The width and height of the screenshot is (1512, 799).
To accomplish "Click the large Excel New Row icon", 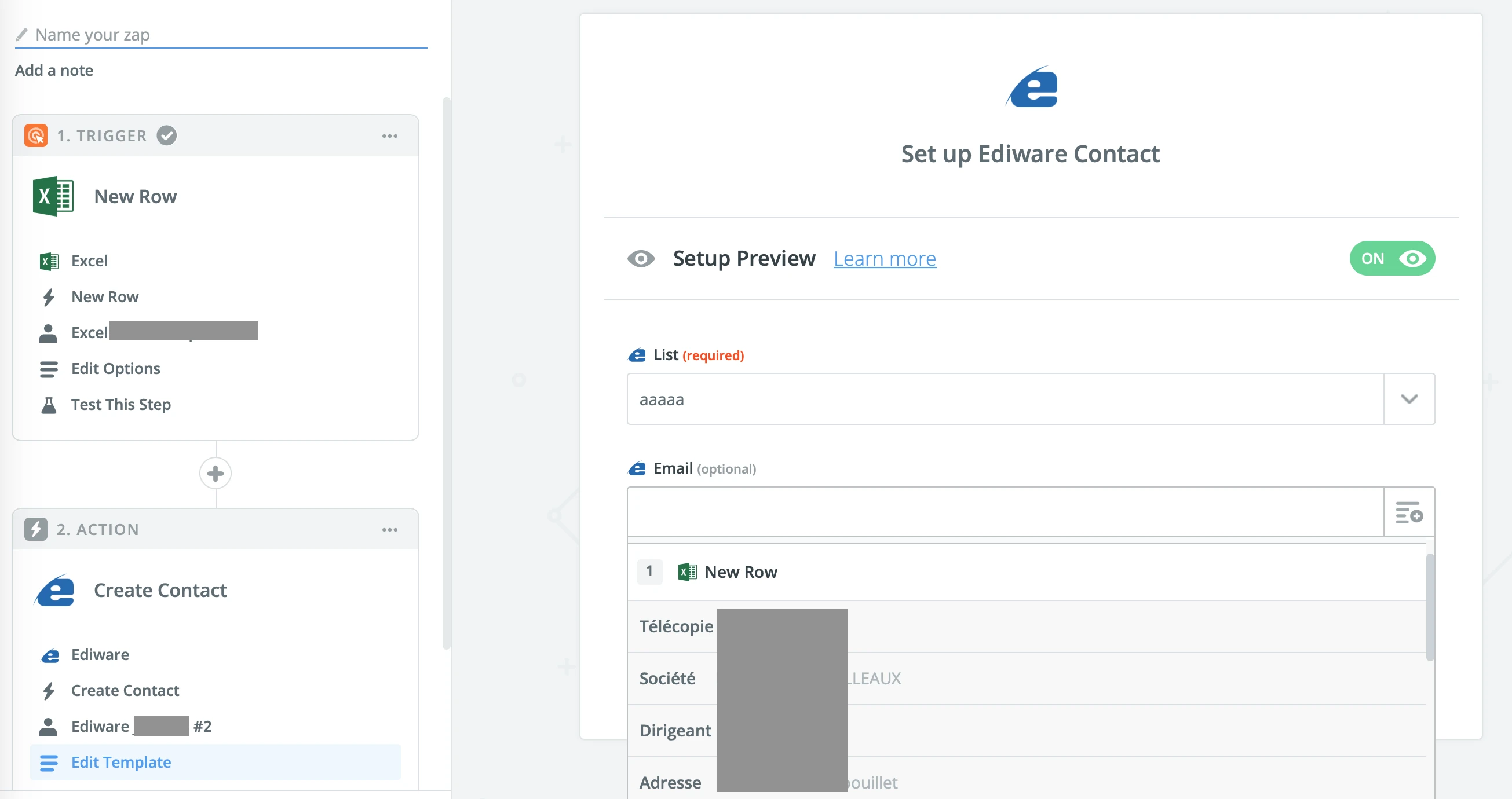I will tap(53, 196).
